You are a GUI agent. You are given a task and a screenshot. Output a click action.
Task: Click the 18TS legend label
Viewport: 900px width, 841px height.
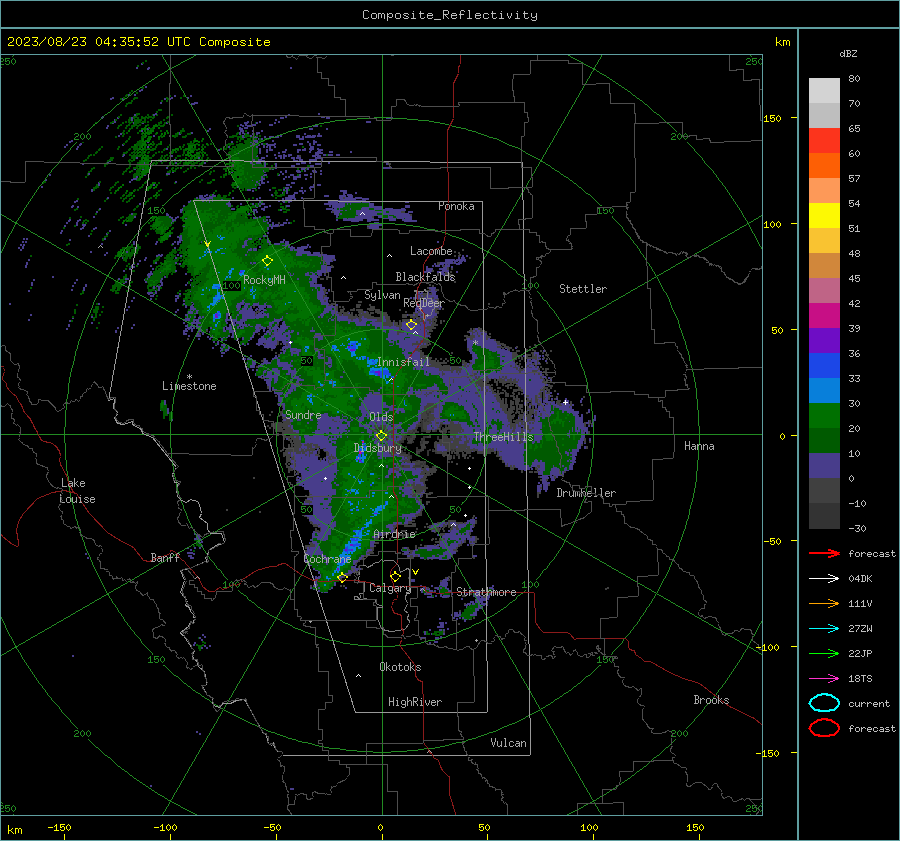tap(860, 679)
